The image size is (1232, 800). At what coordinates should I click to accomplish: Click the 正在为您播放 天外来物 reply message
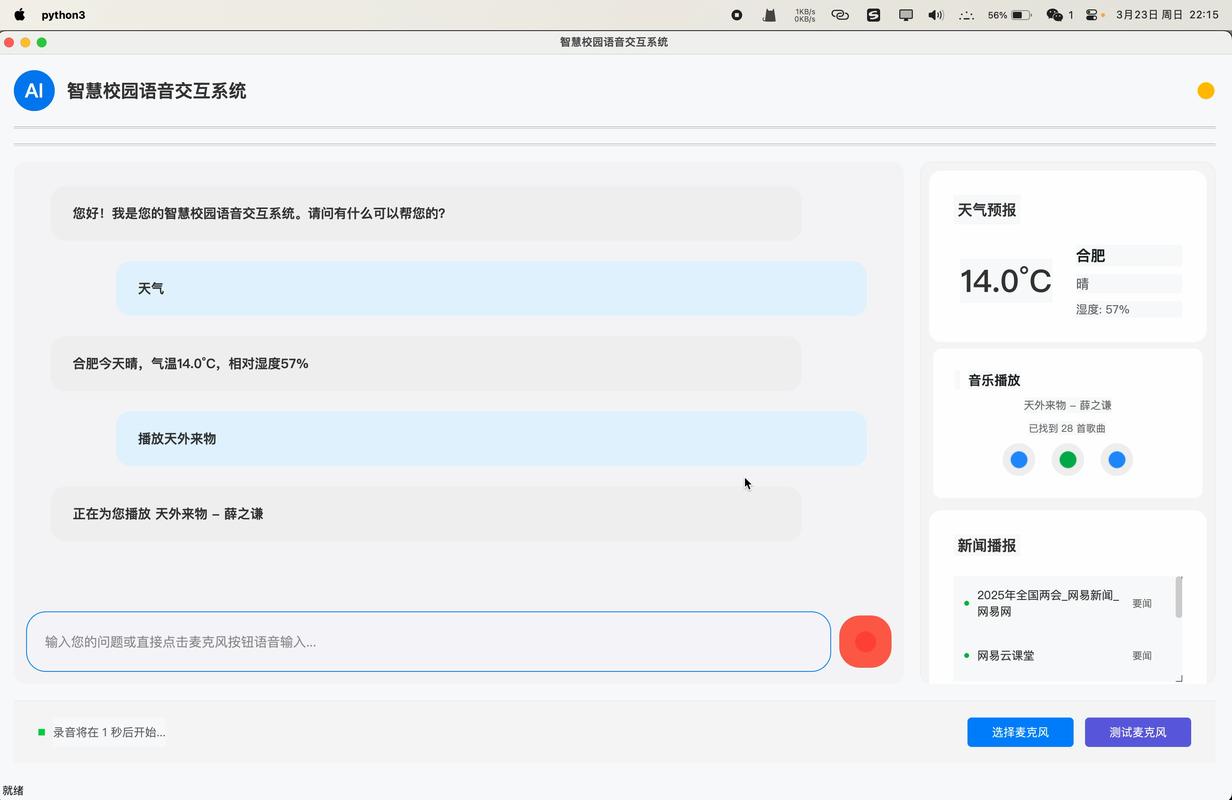tap(426, 514)
